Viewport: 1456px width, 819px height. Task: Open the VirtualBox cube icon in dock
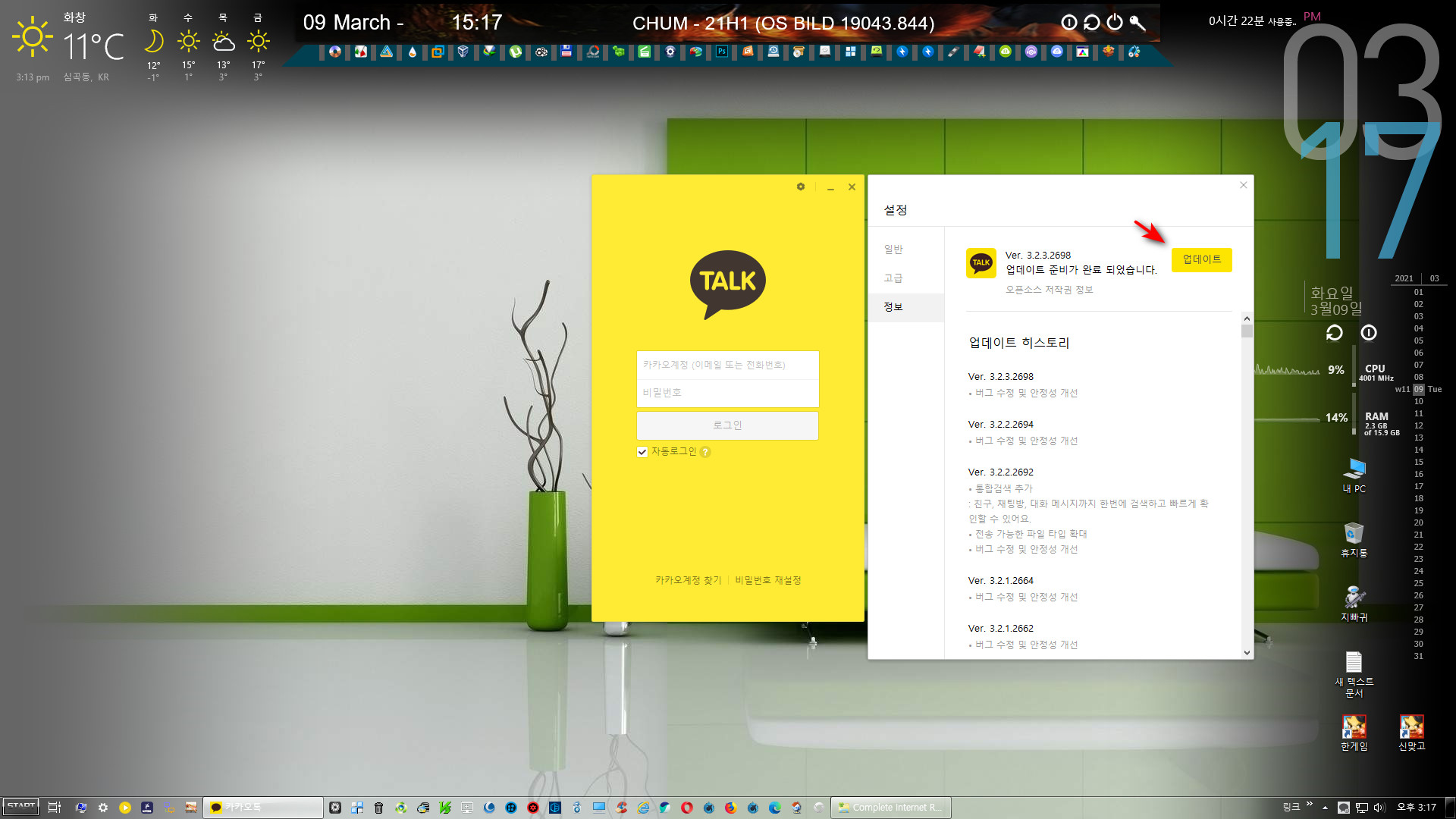click(463, 52)
